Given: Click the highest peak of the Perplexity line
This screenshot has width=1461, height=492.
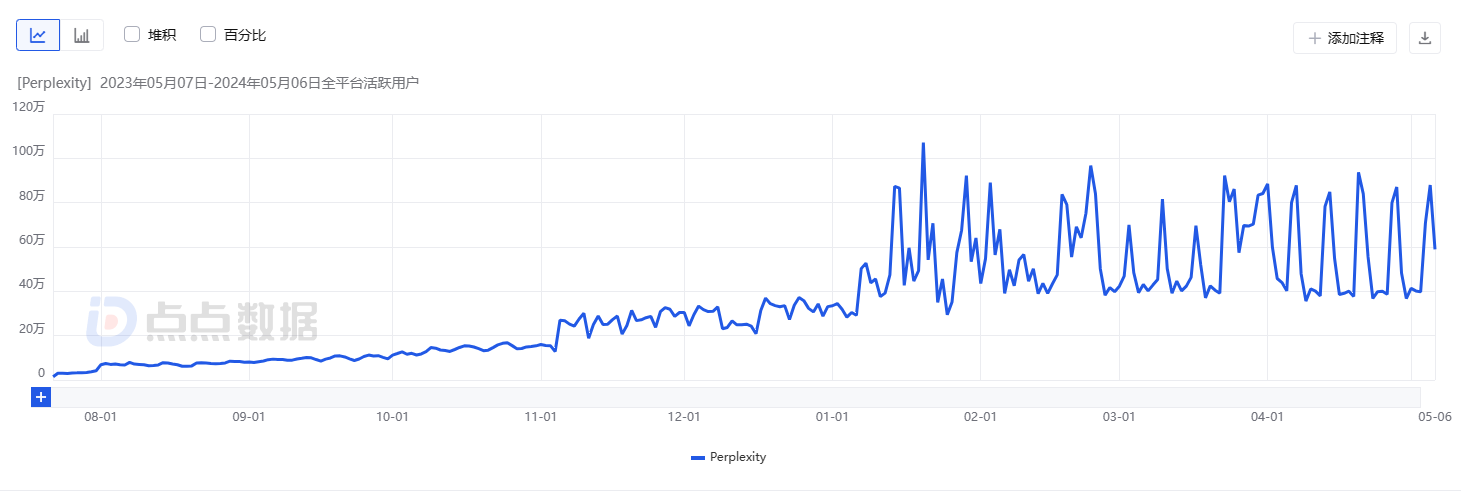Looking at the screenshot, I should (923, 144).
